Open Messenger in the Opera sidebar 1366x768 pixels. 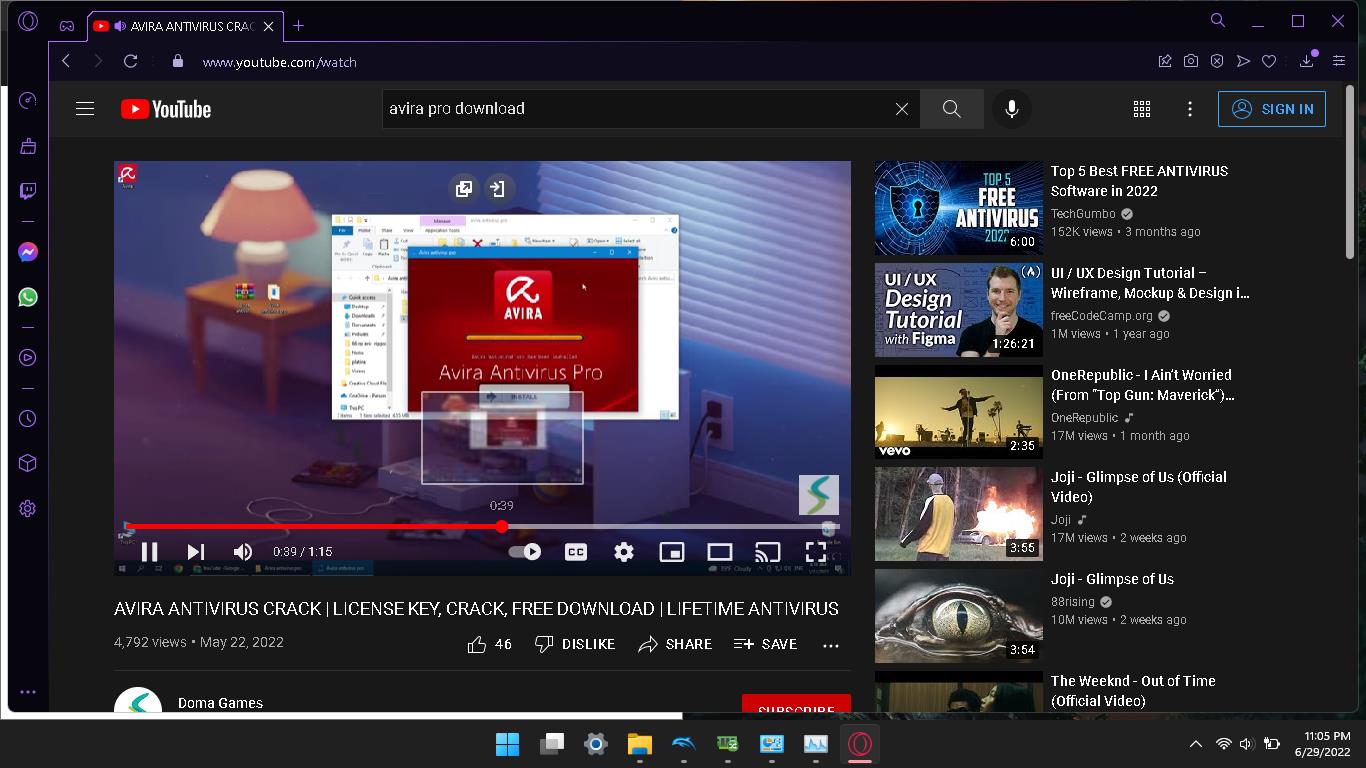(28, 253)
